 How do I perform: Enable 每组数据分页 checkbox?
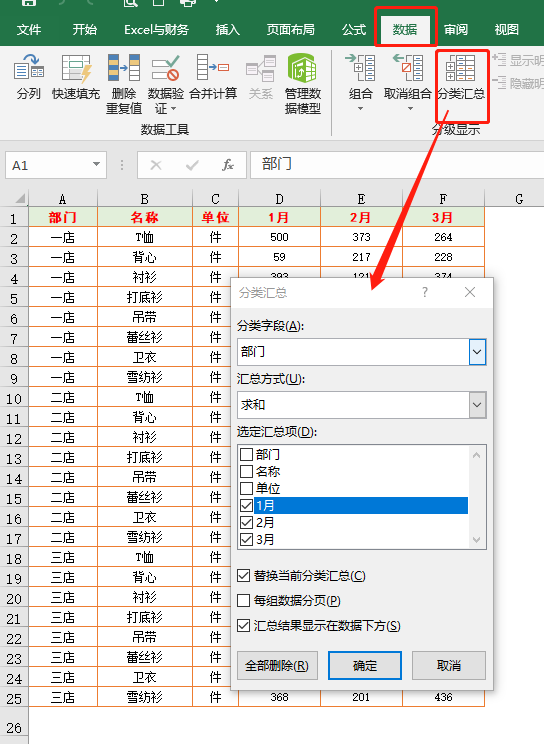coord(244,601)
